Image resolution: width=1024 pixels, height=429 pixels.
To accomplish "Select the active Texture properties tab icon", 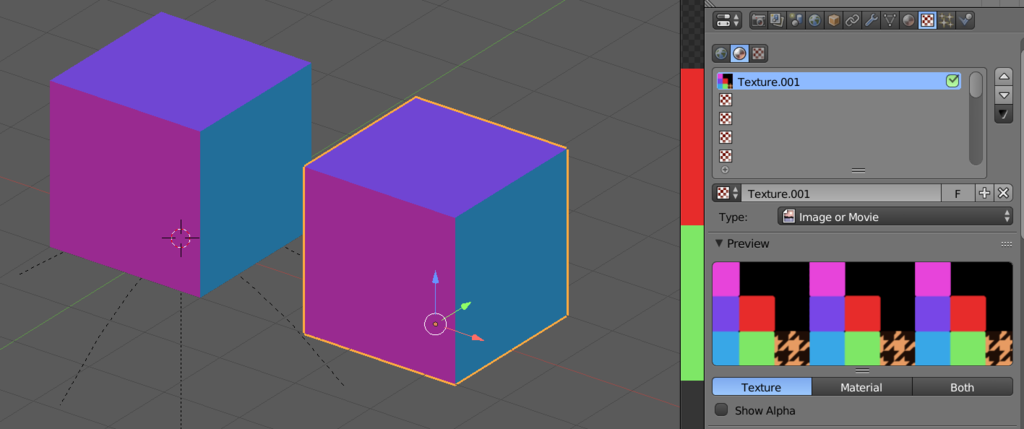I will coord(927,20).
